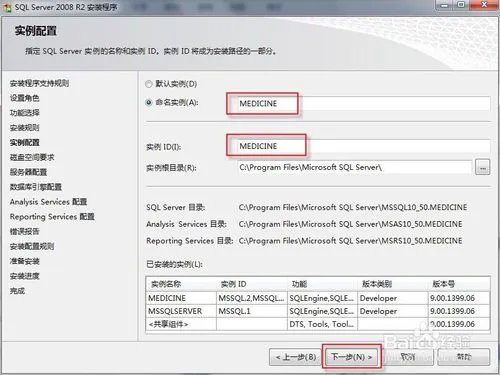The image size is (500, 375).
Task: Click the 功能 column header
Action: point(322,284)
